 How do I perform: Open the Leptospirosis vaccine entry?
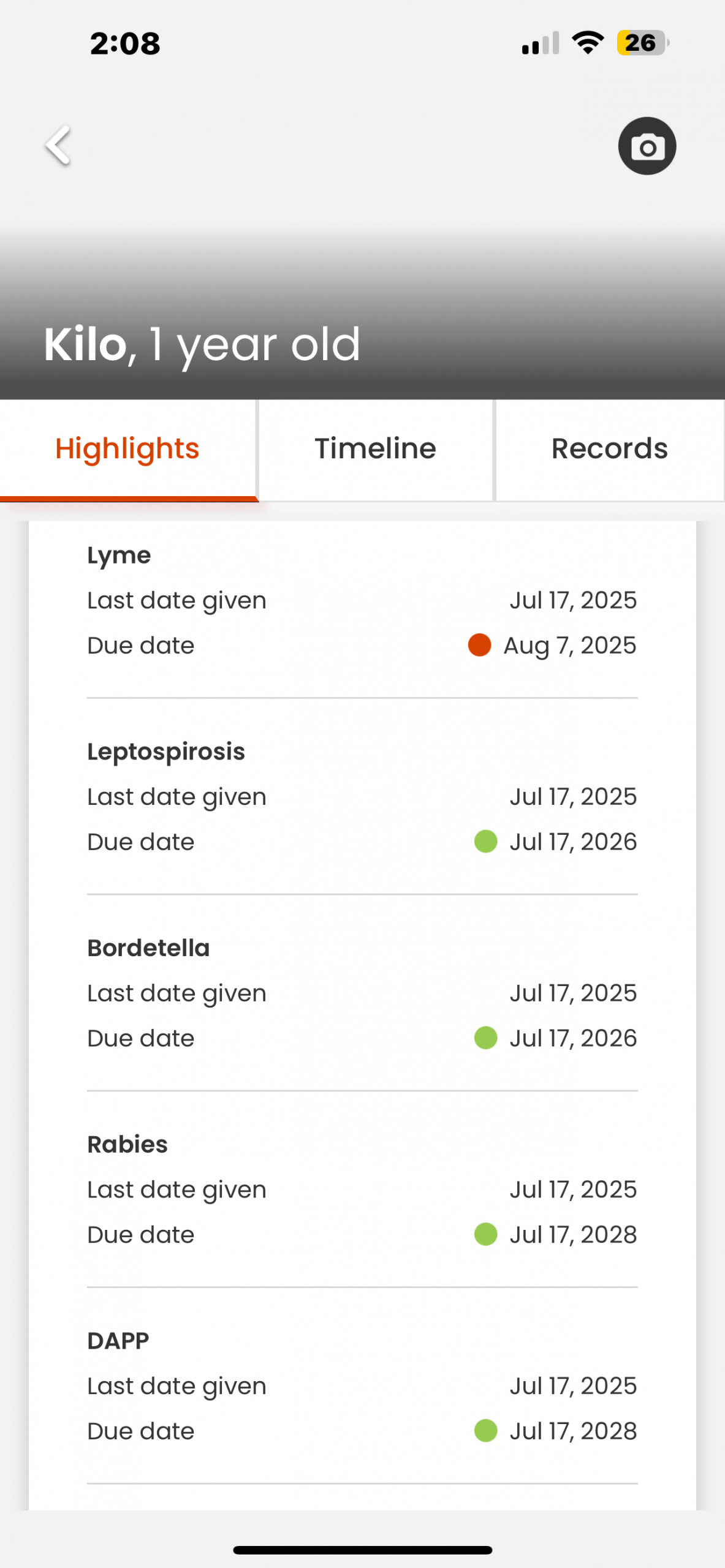[x=166, y=752]
